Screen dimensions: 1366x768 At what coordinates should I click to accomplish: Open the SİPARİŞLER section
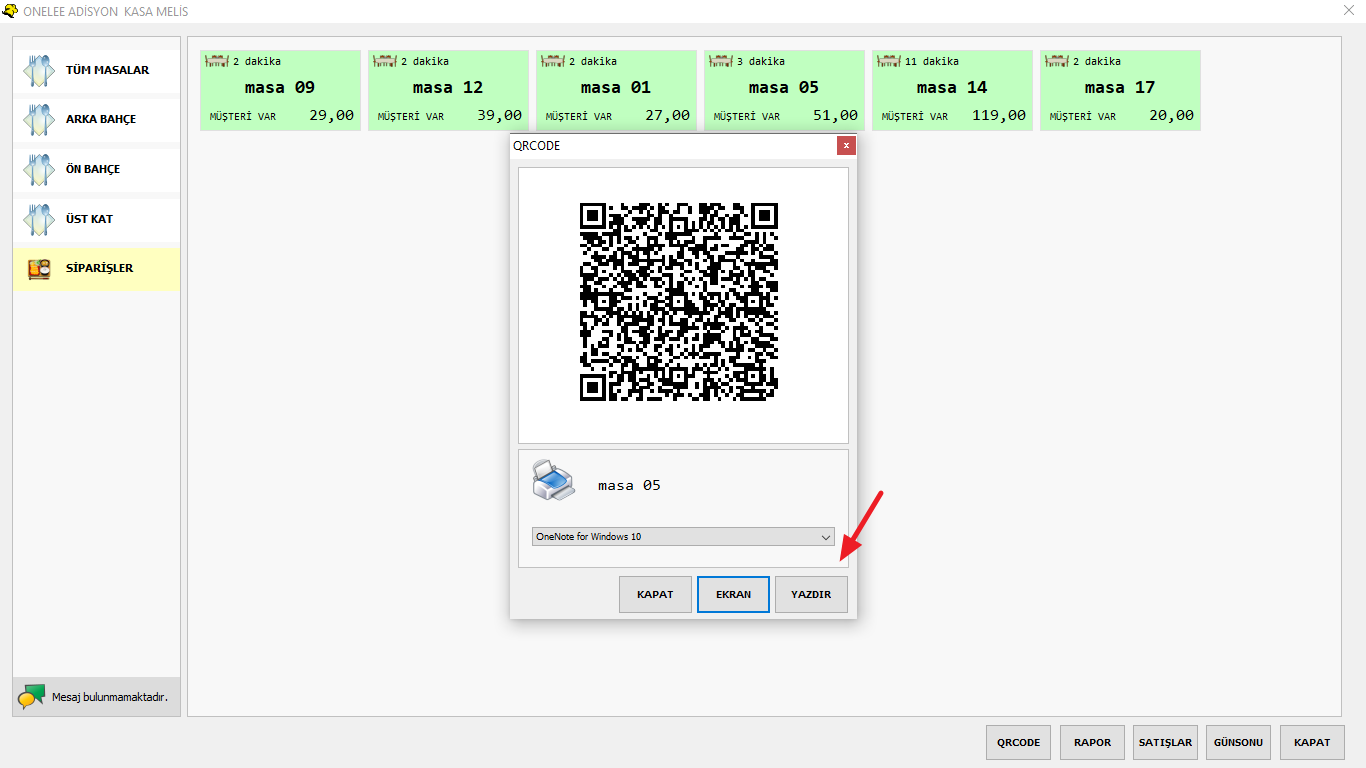click(x=96, y=269)
